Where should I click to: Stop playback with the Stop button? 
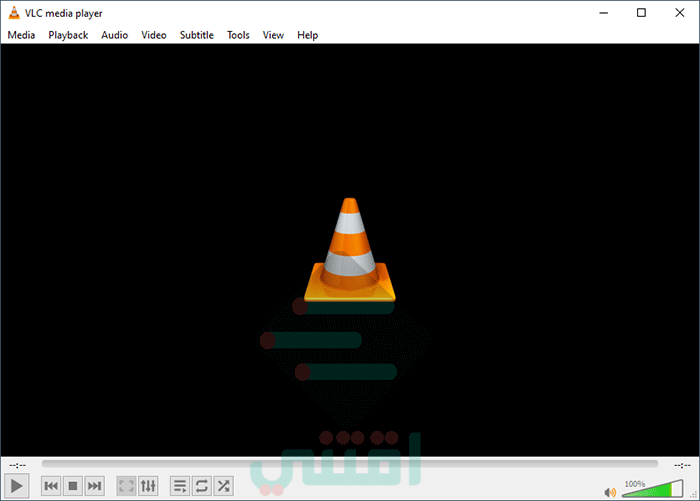pos(73,486)
